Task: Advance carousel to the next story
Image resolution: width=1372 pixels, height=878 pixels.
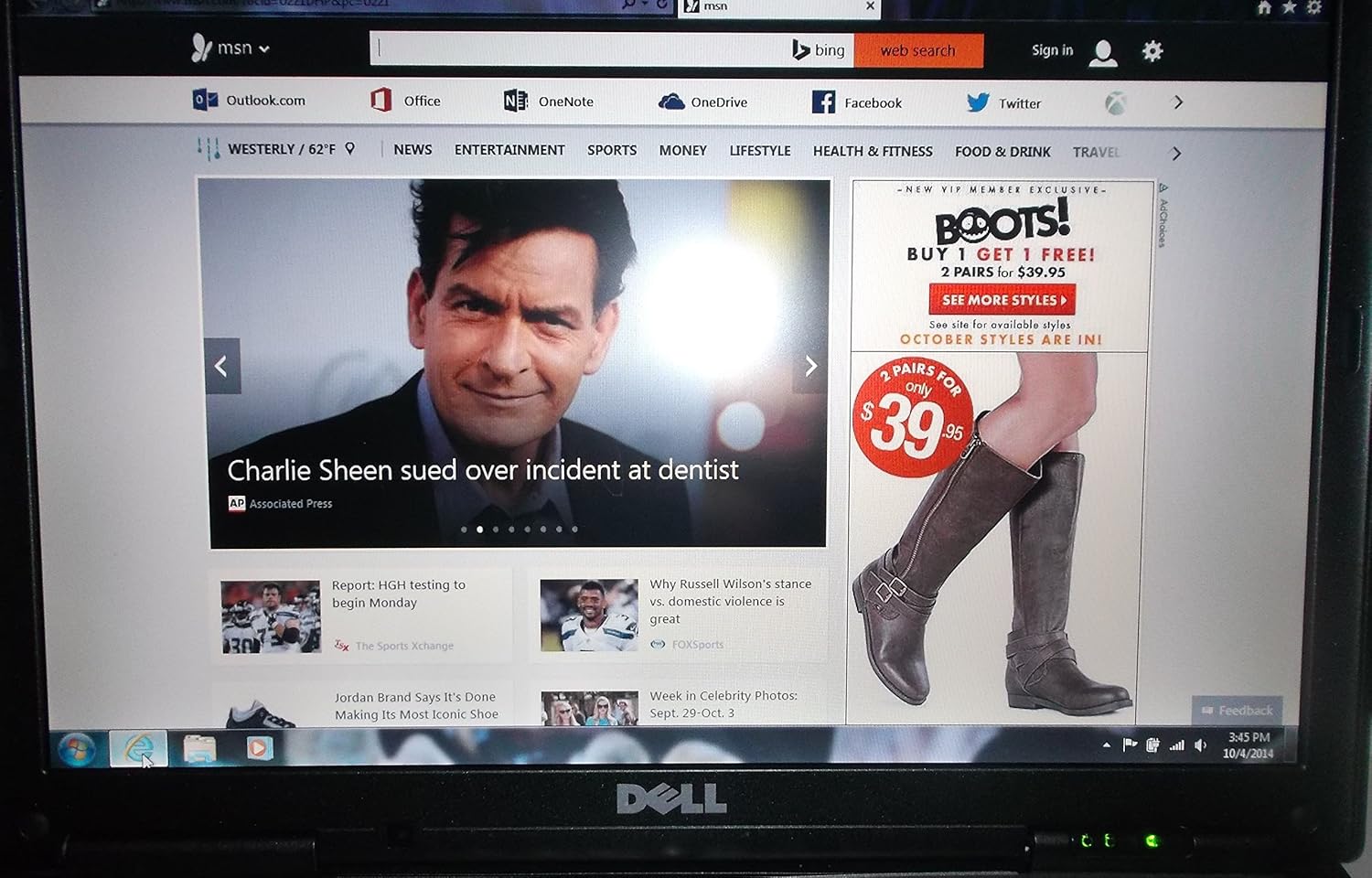Action: [810, 366]
